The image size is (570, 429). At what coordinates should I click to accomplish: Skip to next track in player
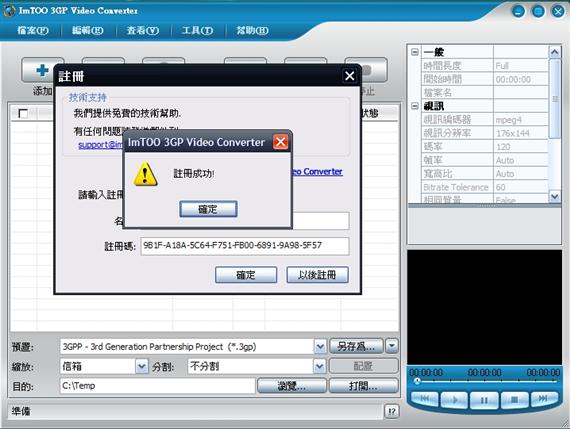(x=543, y=399)
